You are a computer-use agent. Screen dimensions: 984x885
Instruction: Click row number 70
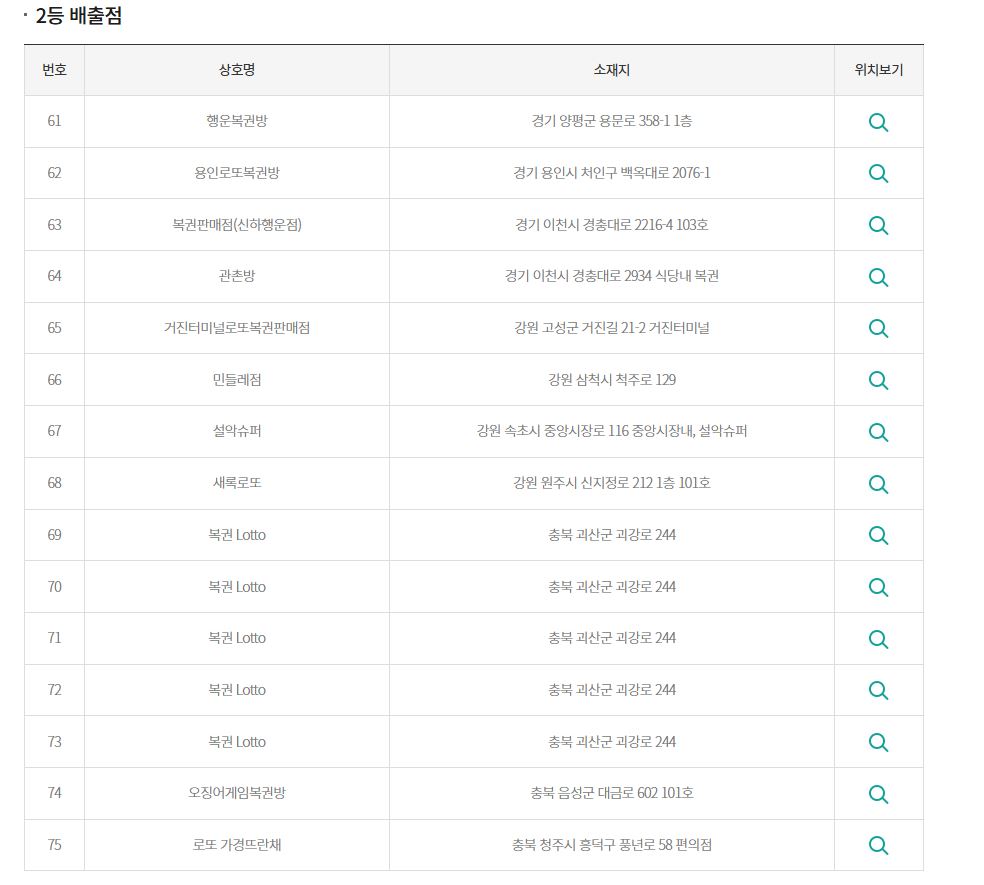(55, 587)
